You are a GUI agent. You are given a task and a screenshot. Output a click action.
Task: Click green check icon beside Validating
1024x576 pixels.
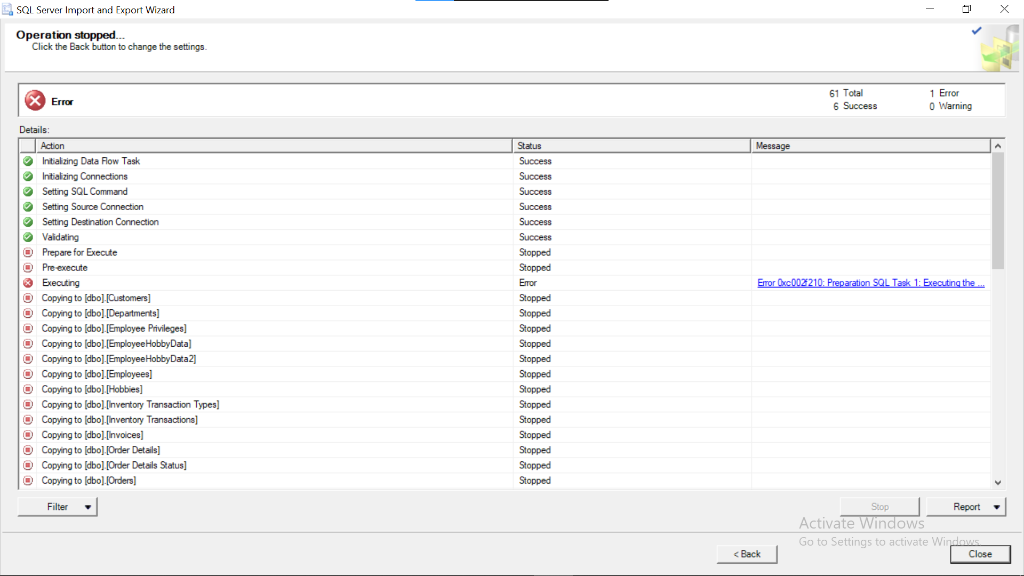click(28, 237)
